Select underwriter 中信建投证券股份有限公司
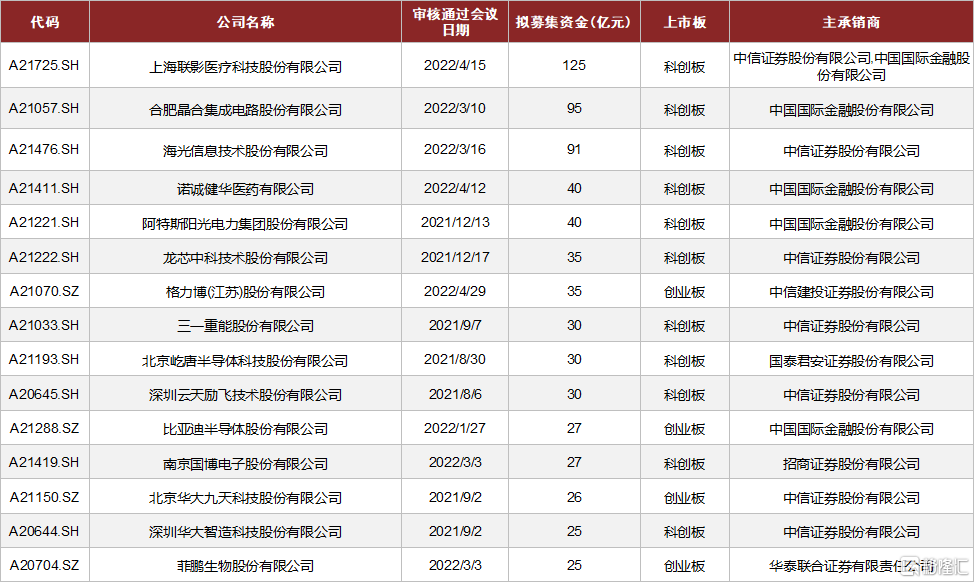This screenshot has width=975, height=583. point(852,292)
